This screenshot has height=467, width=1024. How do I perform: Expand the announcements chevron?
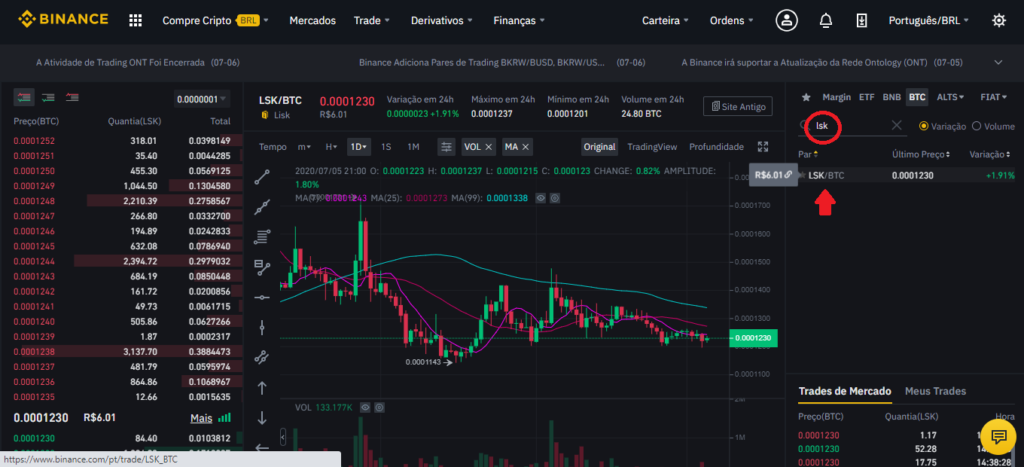click(x=997, y=63)
